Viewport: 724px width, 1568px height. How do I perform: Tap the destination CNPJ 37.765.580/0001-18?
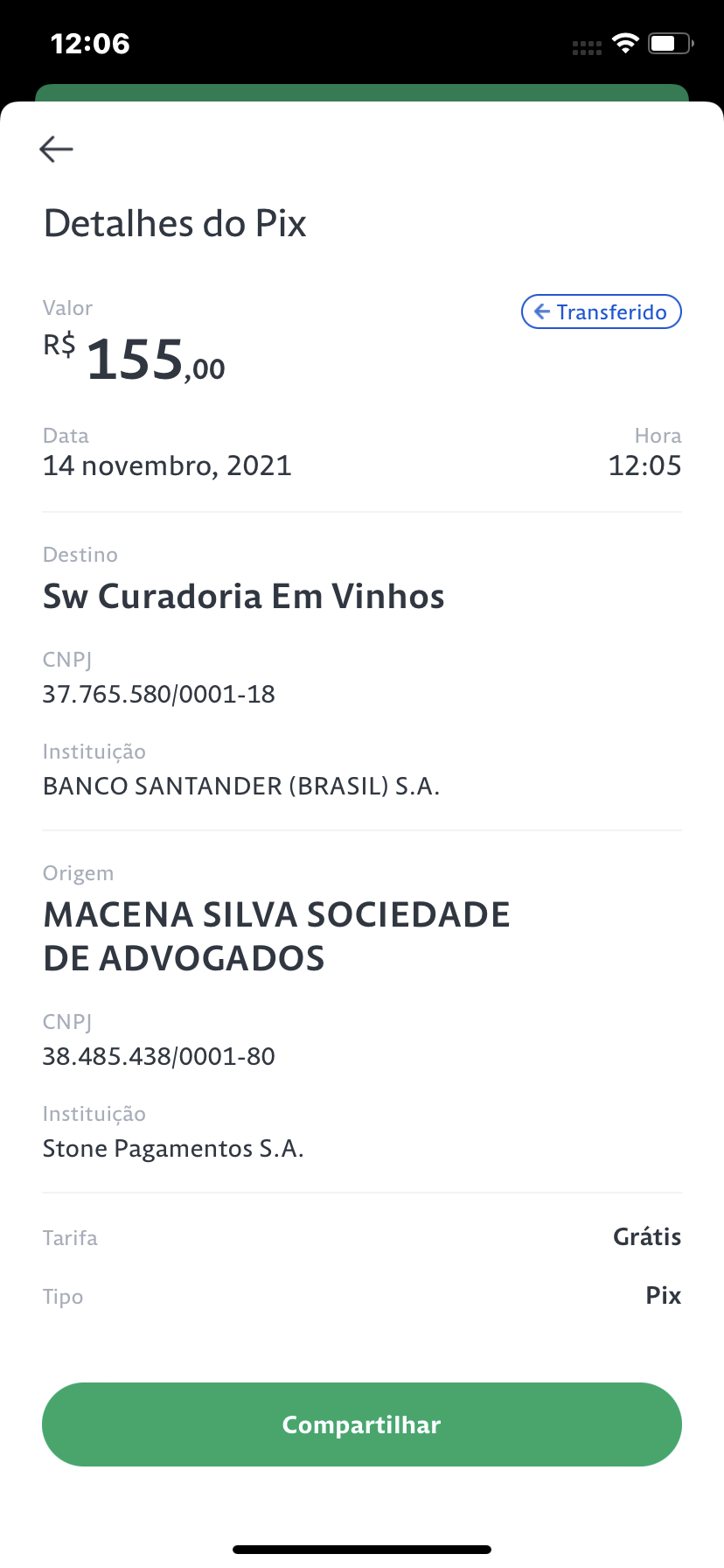click(x=159, y=694)
